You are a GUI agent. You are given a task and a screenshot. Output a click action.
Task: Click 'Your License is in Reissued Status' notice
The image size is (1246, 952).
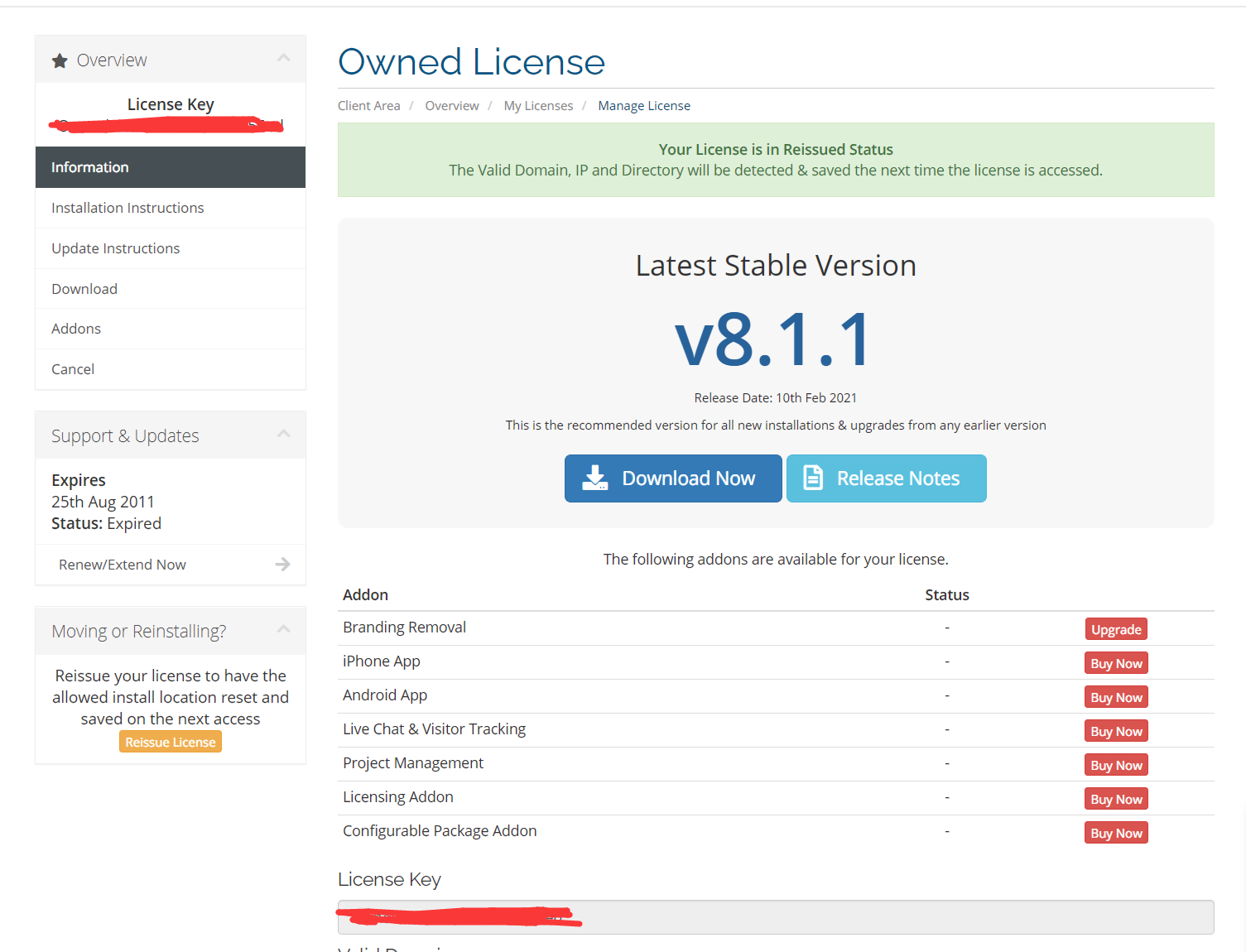(x=776, y=150)
